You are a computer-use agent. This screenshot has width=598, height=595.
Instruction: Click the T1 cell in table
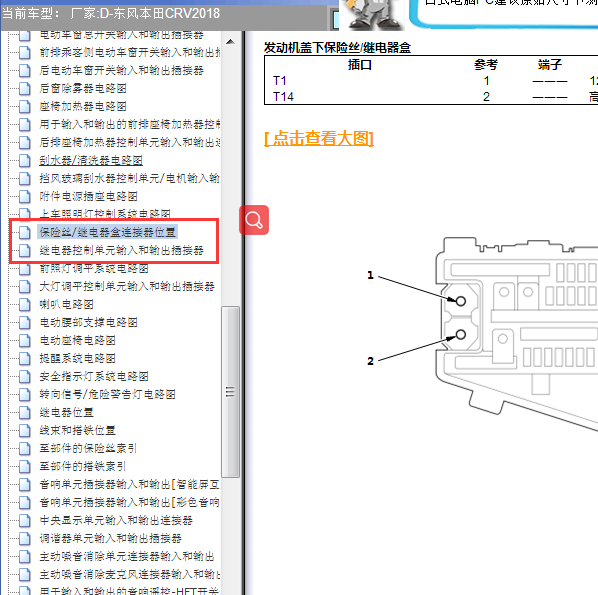click(280, 81)
